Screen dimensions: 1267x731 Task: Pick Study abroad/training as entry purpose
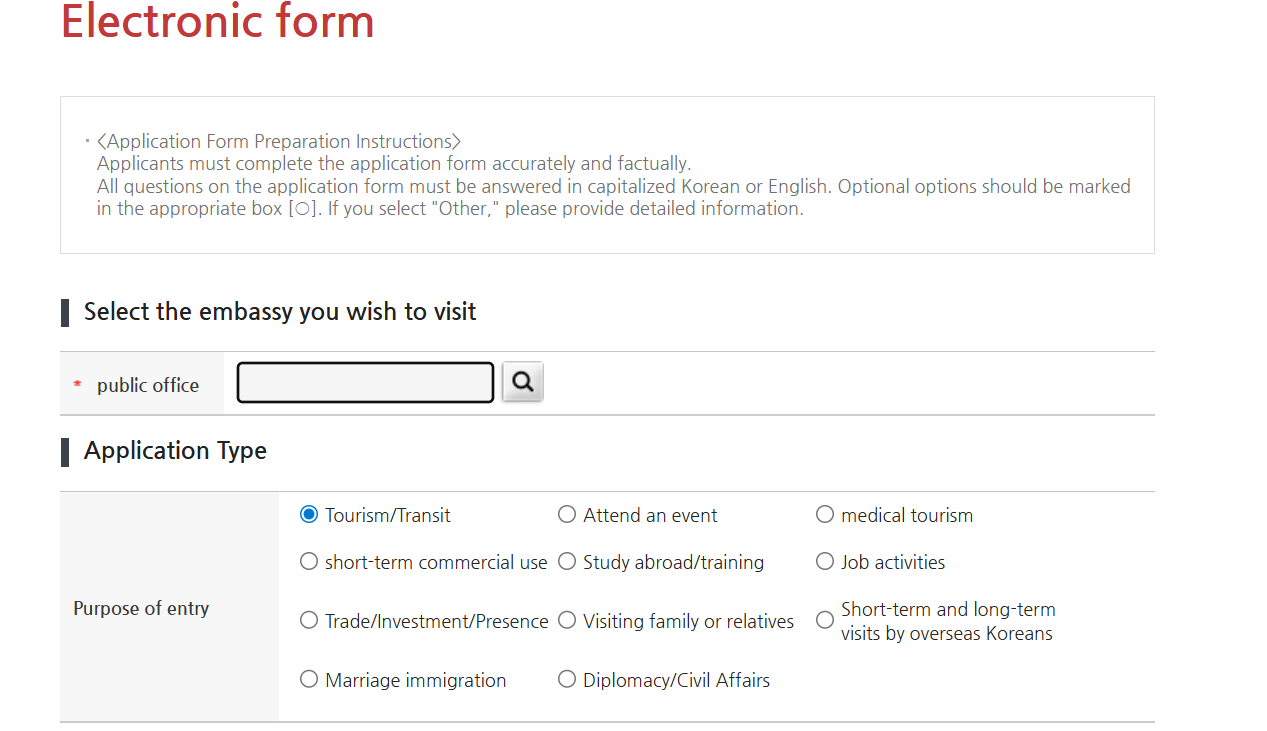pyautogui.click(x=566, y=561)
